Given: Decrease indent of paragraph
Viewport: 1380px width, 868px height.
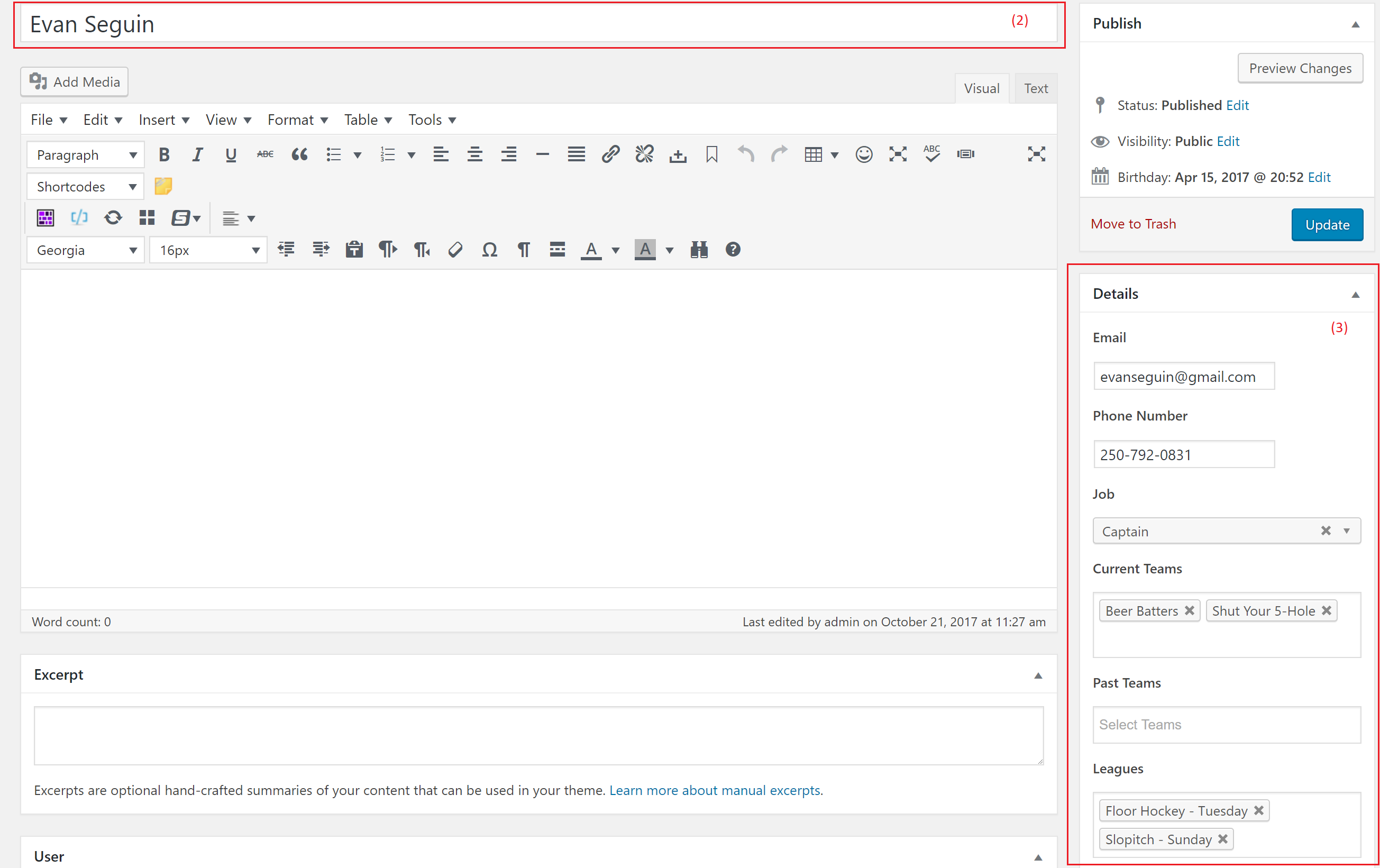Looking at the screenshot, I should [286, 250].
